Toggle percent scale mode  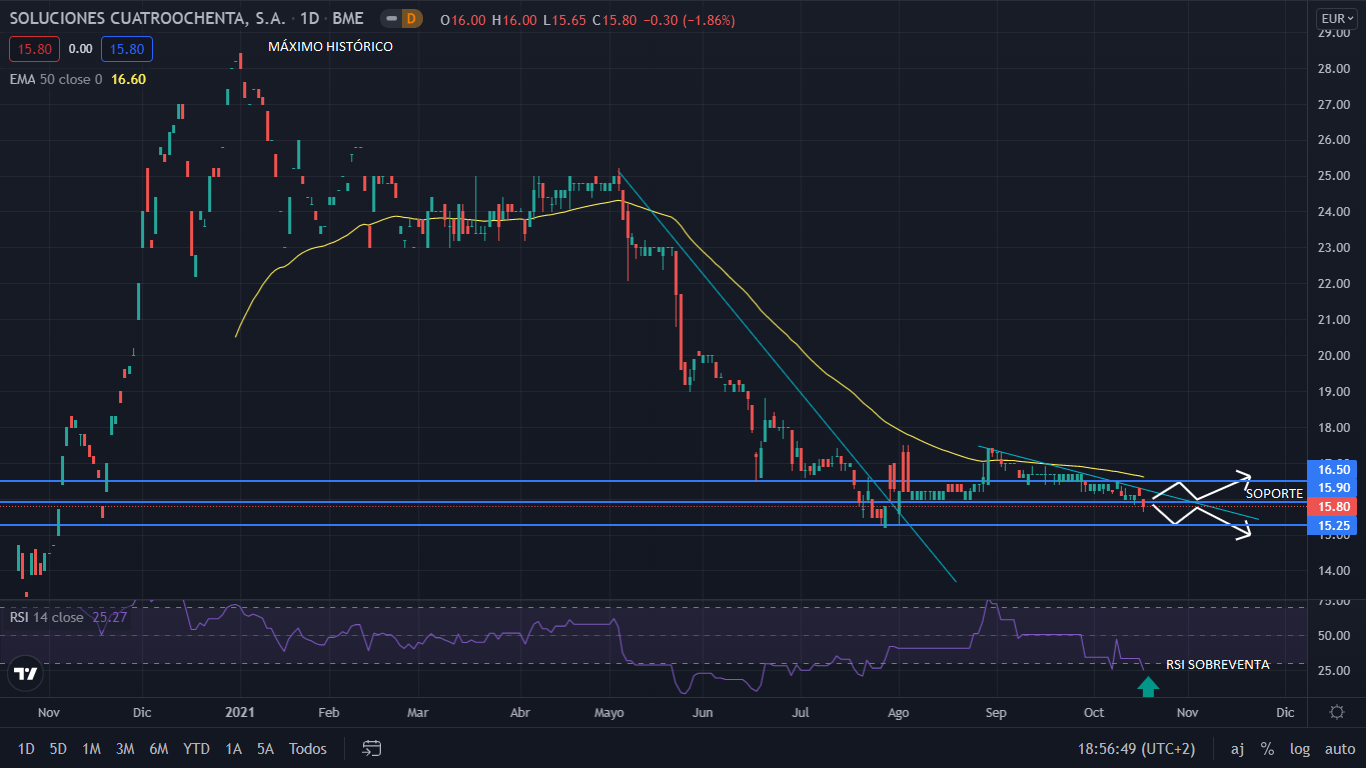pyautogui.click(x=1267, y=748)
